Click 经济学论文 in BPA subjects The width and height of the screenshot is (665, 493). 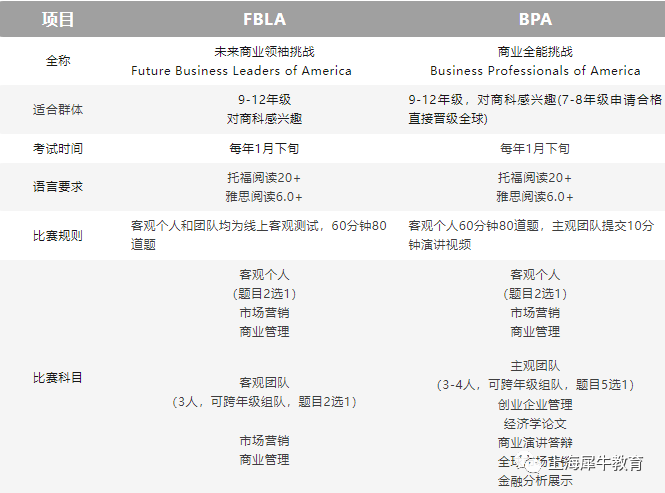pos(535,423)
